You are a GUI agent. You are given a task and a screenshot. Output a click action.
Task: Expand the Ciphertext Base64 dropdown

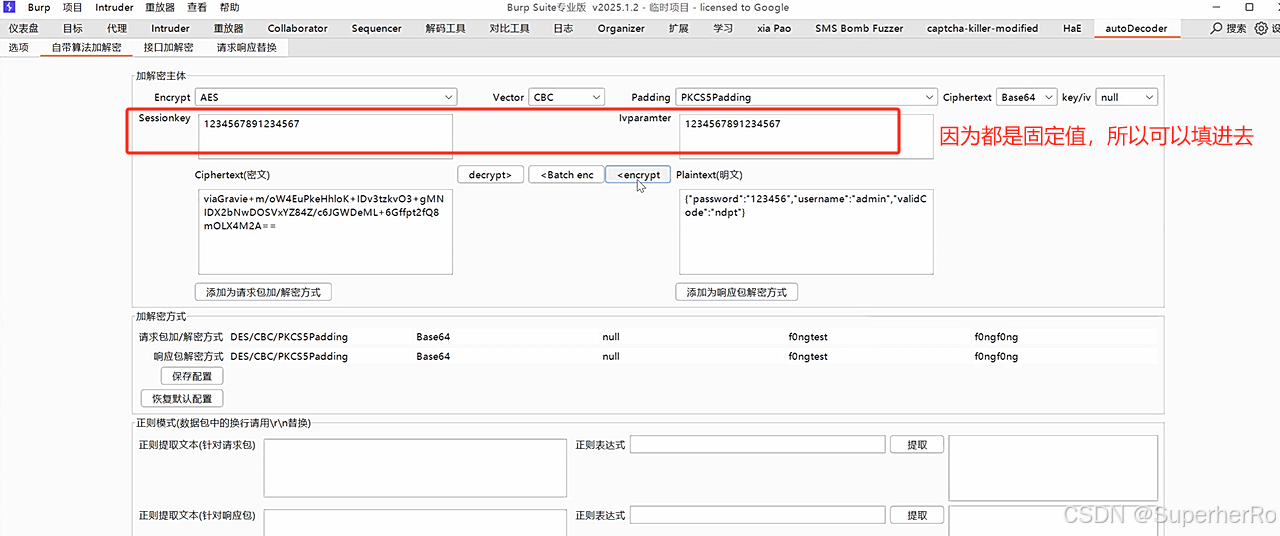point(1027,97)
